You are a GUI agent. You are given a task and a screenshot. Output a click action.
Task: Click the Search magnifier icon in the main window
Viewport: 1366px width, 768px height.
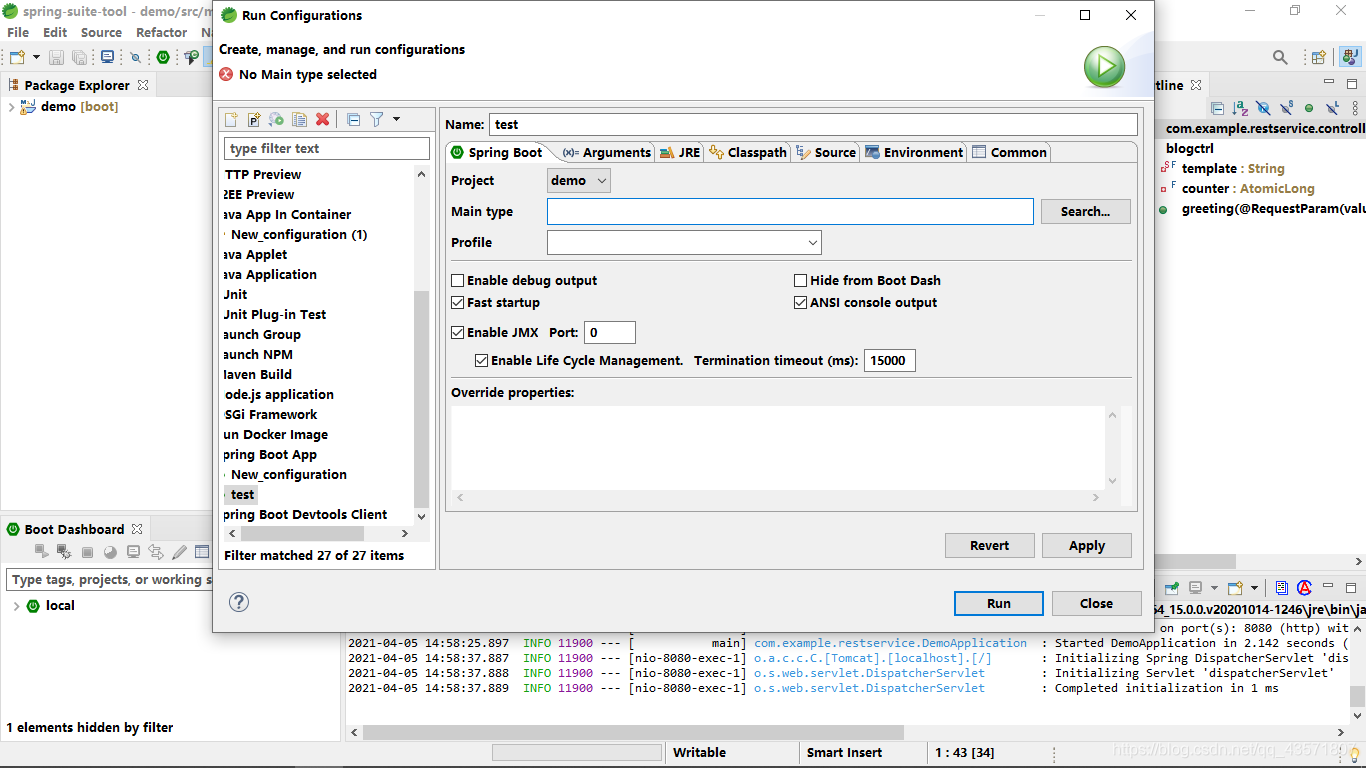1280,57
